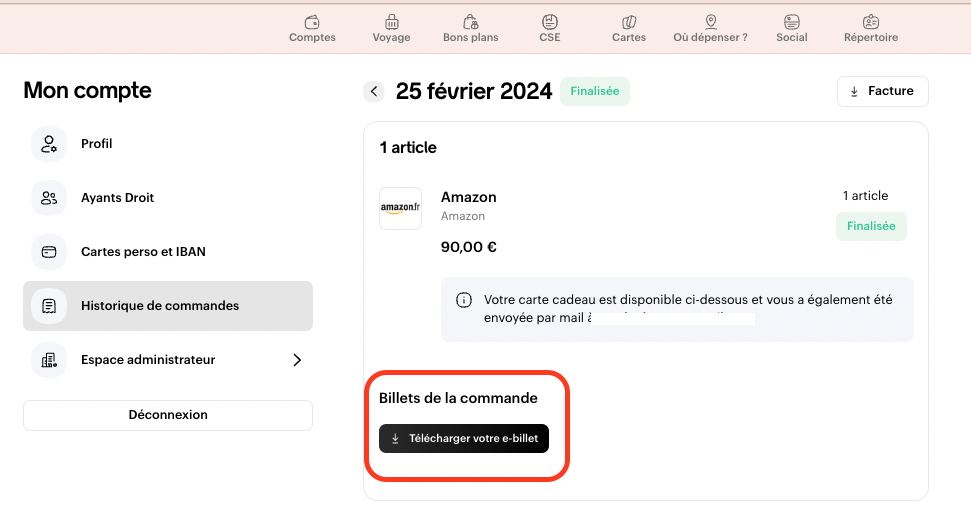Click Télécharger votre e-billet button
This screenshot has height=514, width=971.
[464, 439]
